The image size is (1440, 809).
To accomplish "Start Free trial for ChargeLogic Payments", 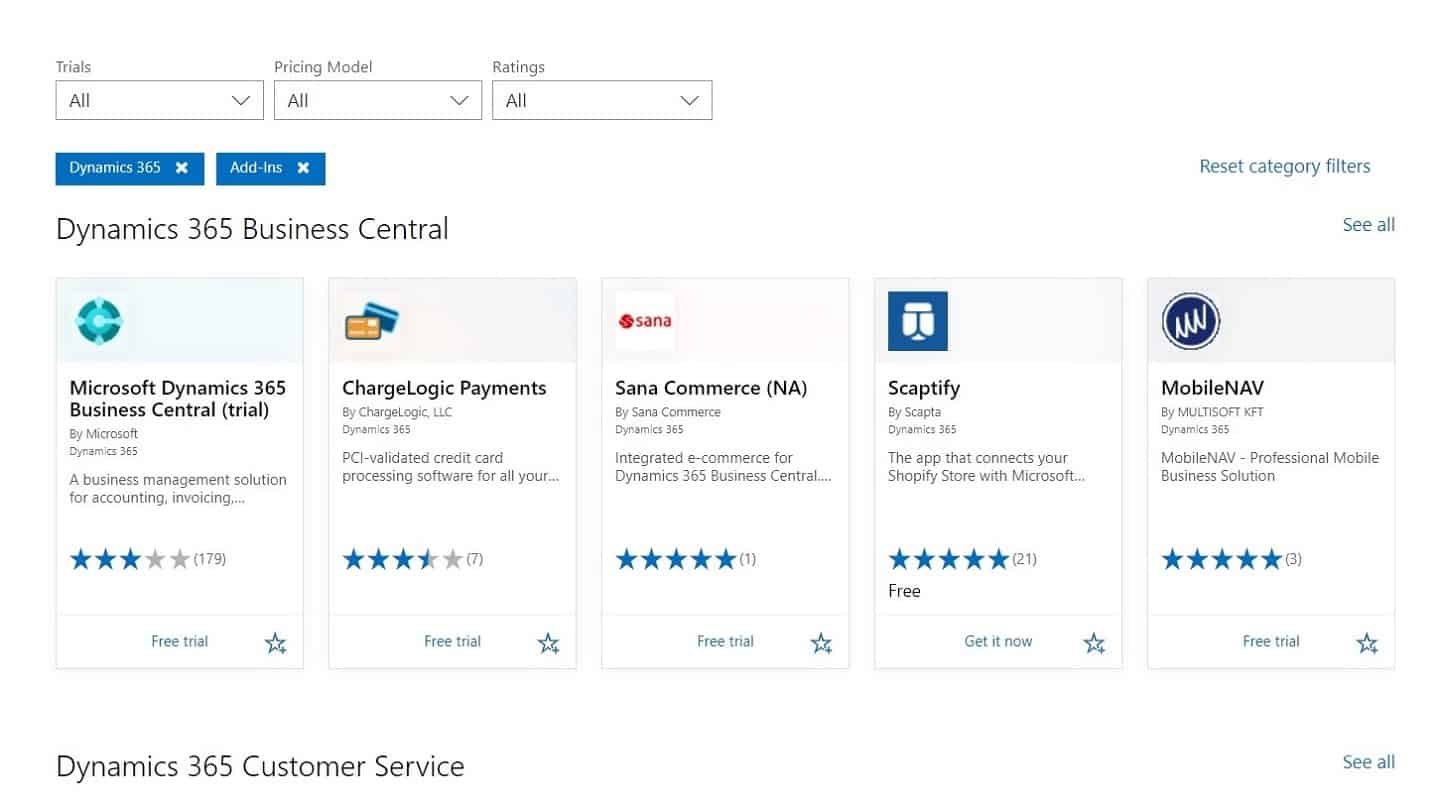I will click(453, 641).
